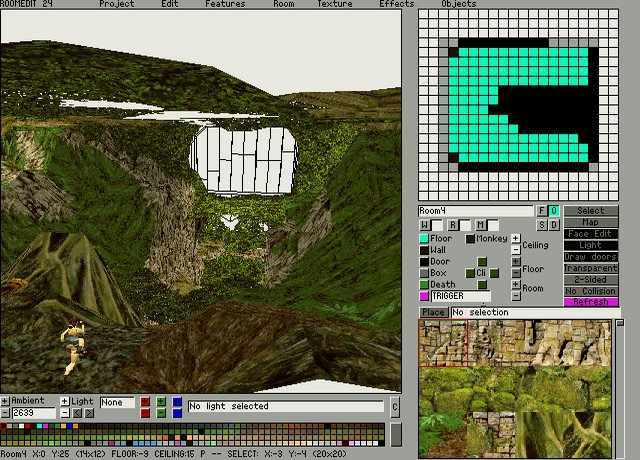Click the Box tile button
The image size is (640, 460).
[x=424, y=273]
